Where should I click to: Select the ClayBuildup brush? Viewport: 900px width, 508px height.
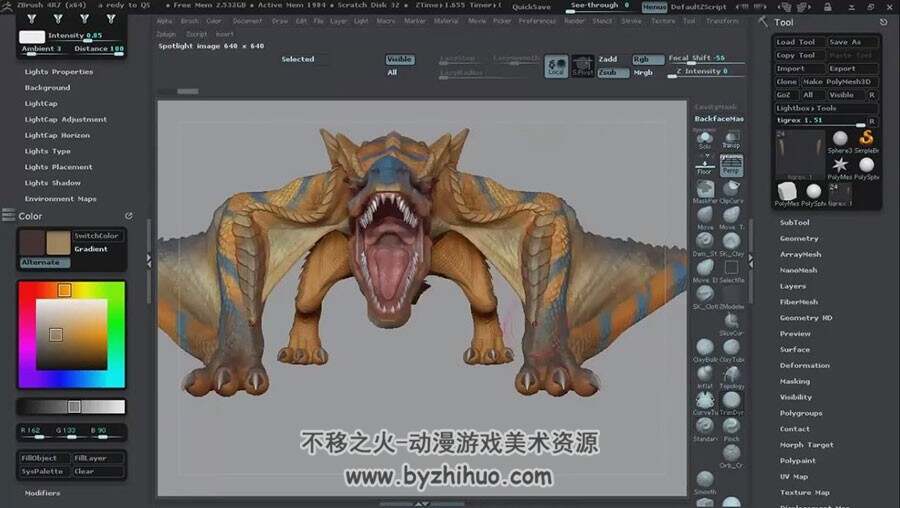pyautogui.click(x=705, y=349)
